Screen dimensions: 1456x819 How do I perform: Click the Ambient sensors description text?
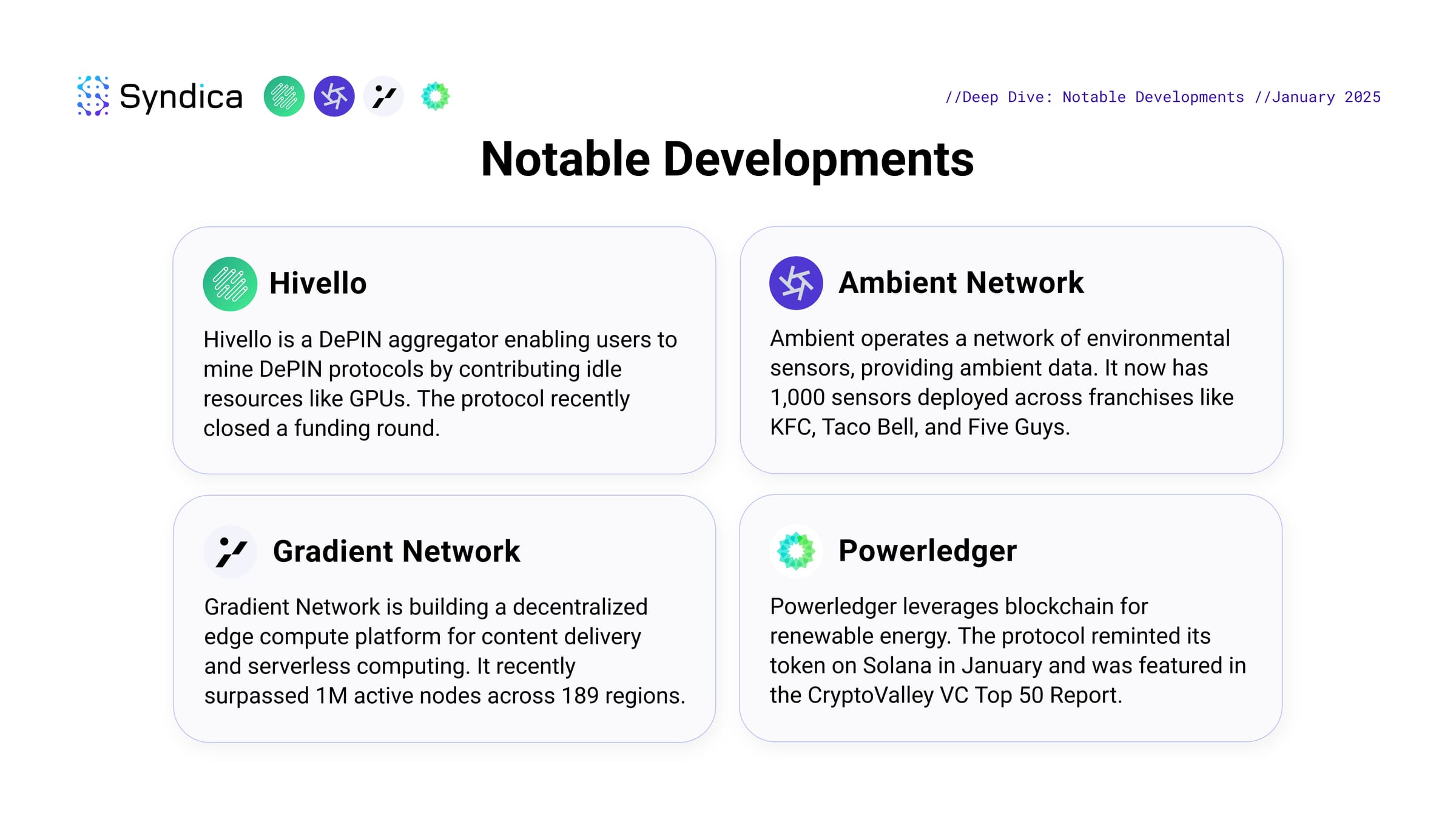coord(1002,382)
